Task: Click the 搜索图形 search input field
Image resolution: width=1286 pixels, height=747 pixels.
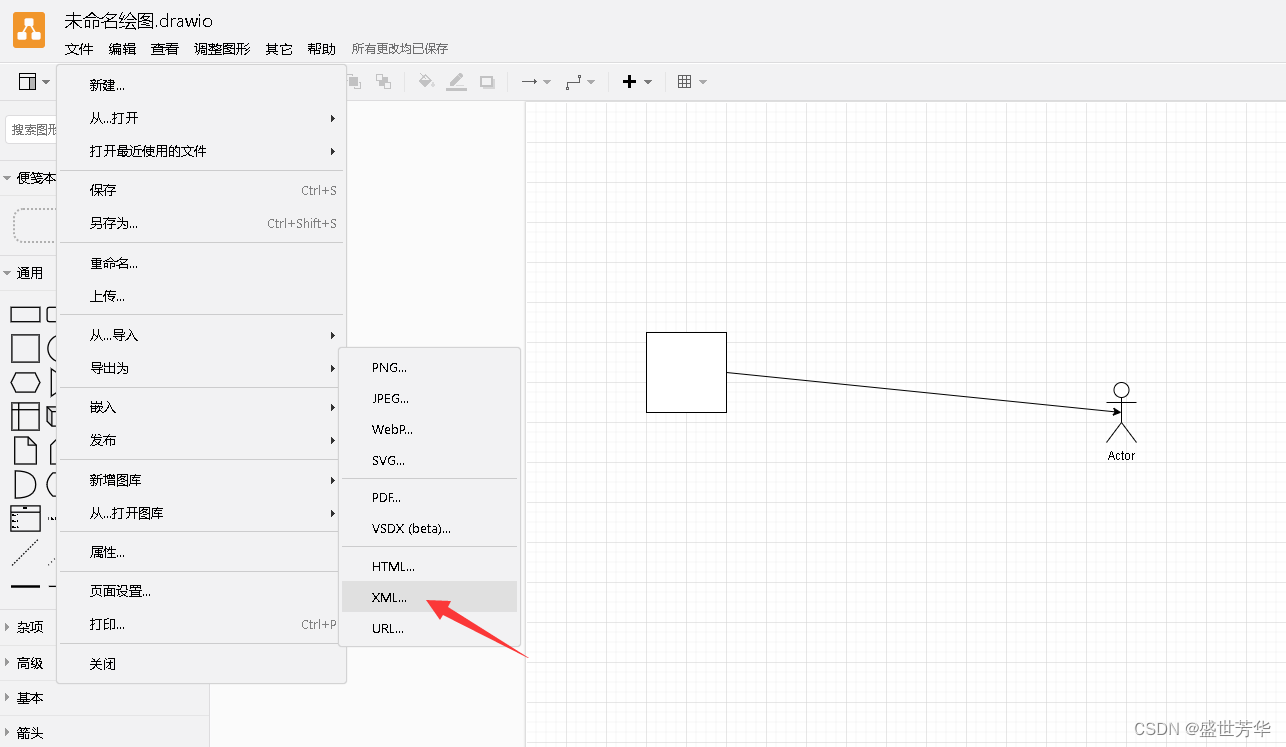Action: (32, 130)
